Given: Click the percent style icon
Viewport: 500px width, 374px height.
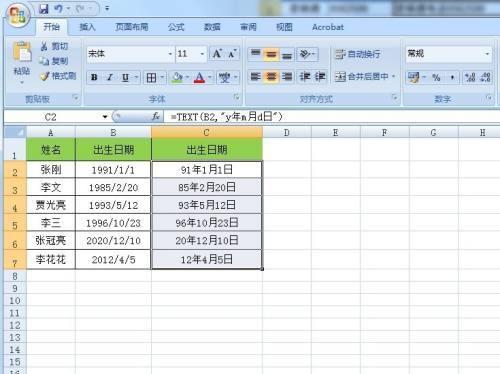Looking at the screenshot, I should (436, 78).
